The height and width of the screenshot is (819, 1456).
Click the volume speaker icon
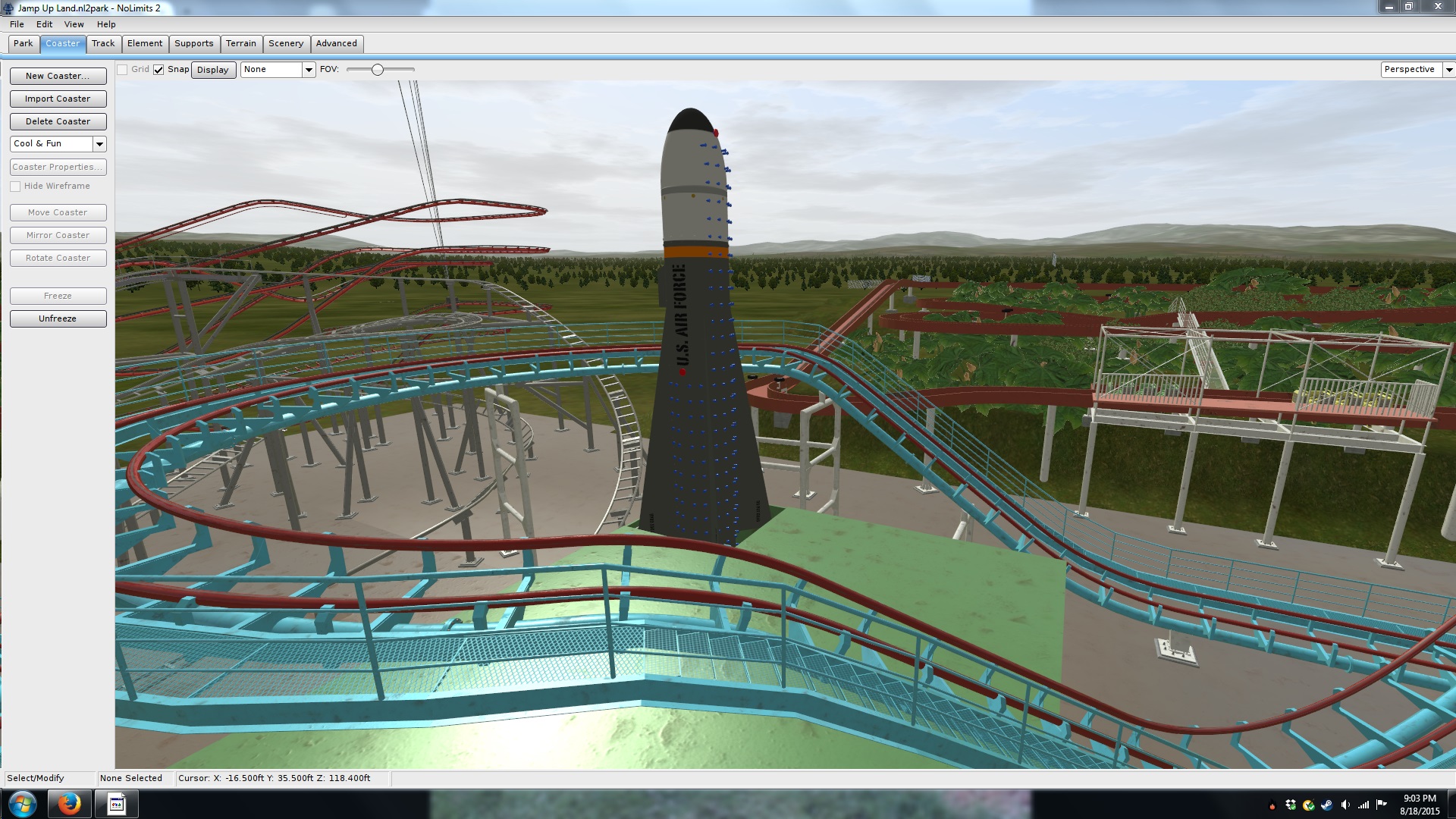pyautogui.click(x=1345, y=805)
